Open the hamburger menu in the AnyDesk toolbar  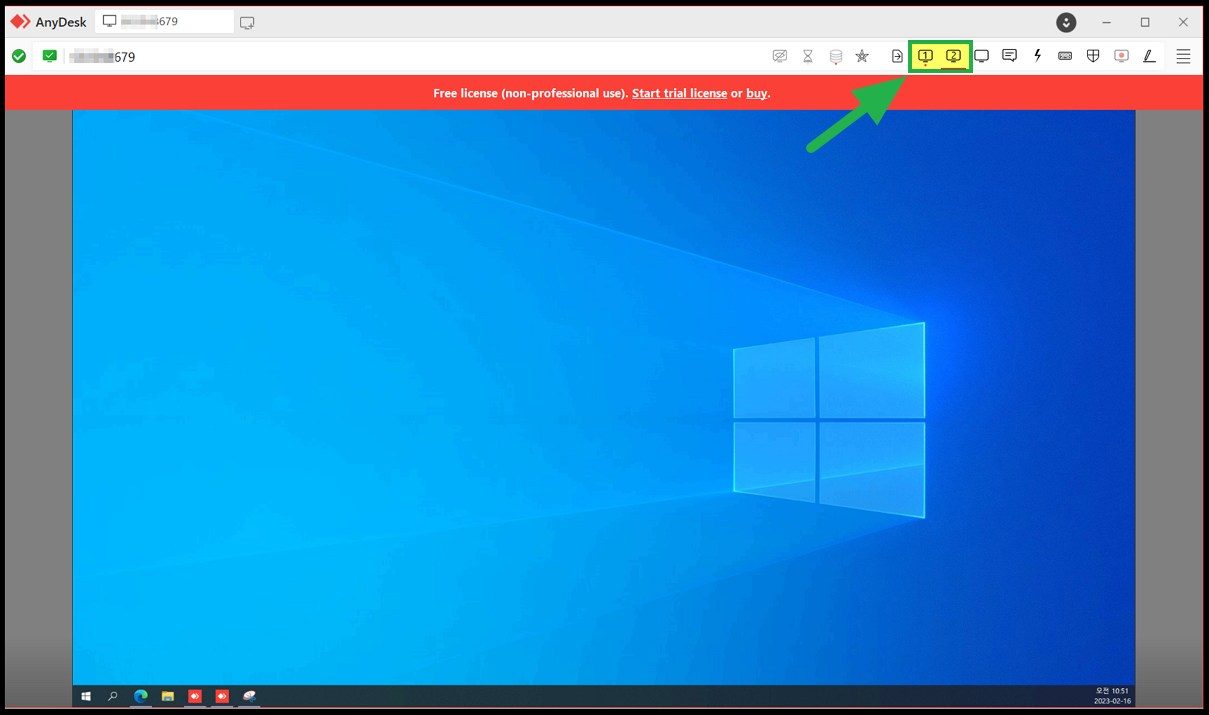pyautogui.click(x=1183, y=57)
